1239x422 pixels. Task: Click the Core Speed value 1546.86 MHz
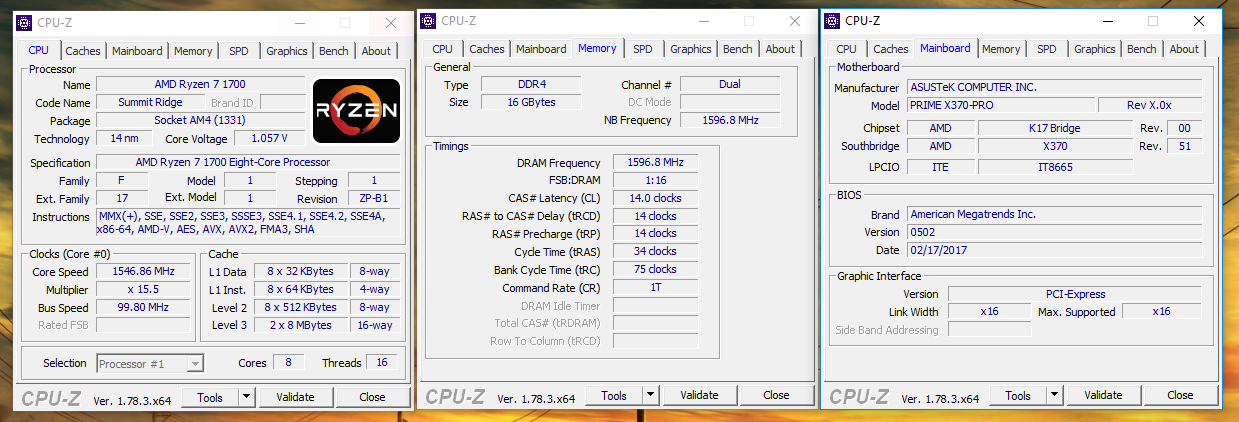click(x=144, y=272)
